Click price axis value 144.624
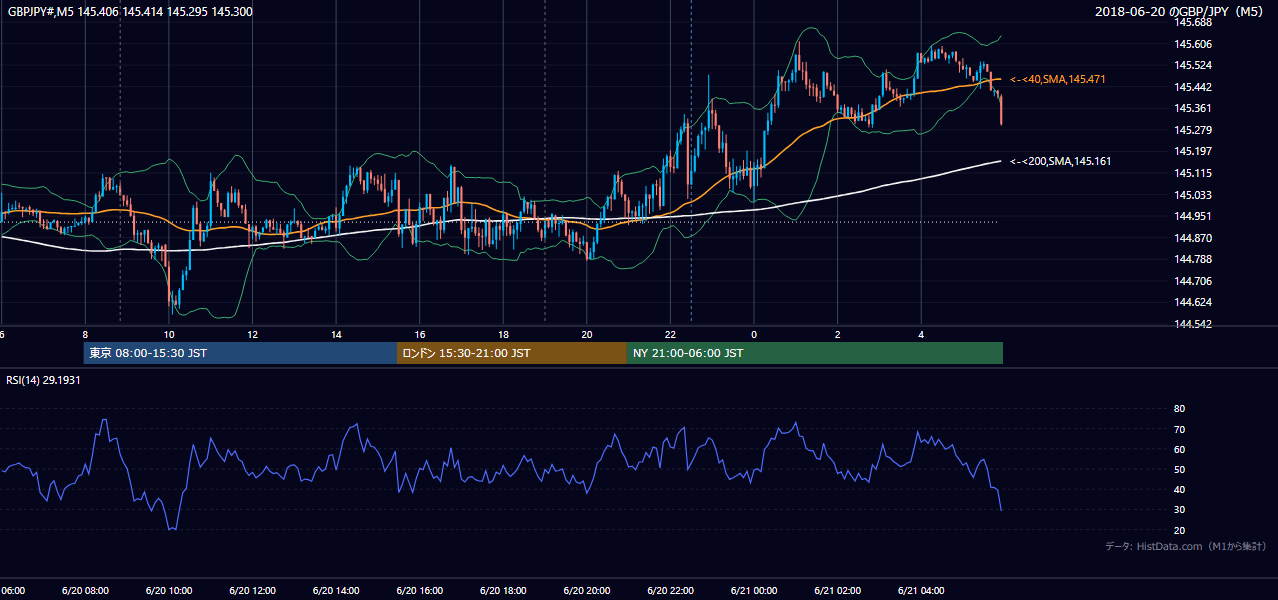Image resolution: width=1278 pixels, height=600 pixels. 1193,303
